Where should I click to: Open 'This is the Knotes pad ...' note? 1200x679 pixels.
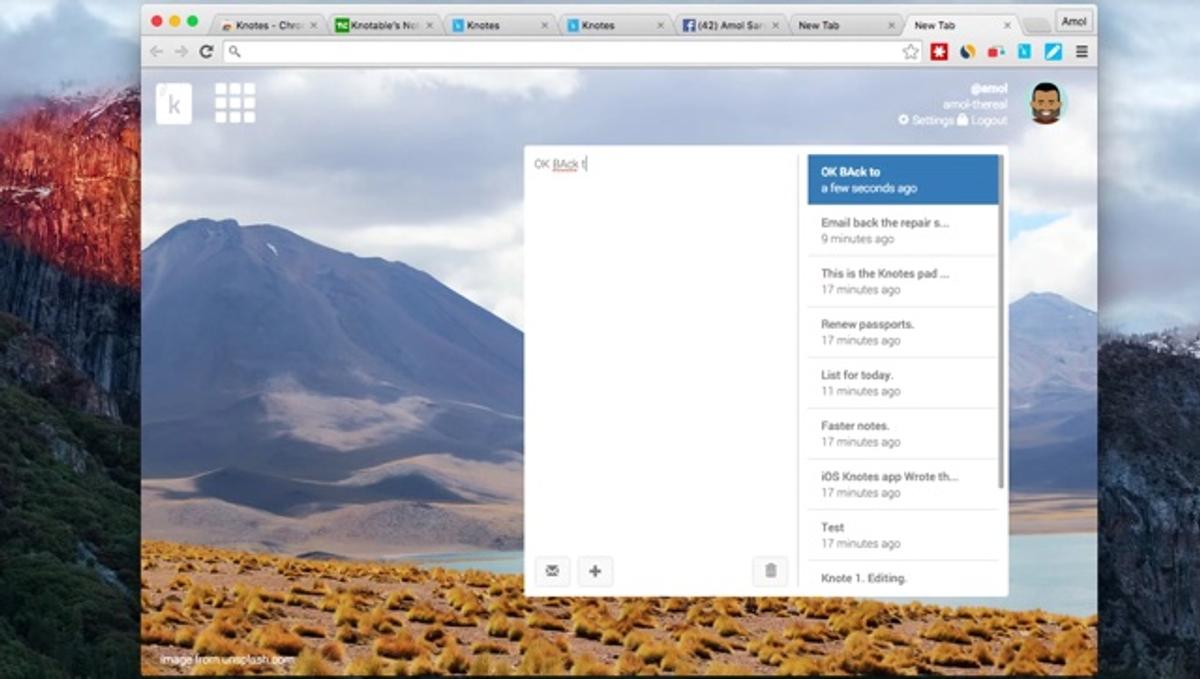coord(903,281)
